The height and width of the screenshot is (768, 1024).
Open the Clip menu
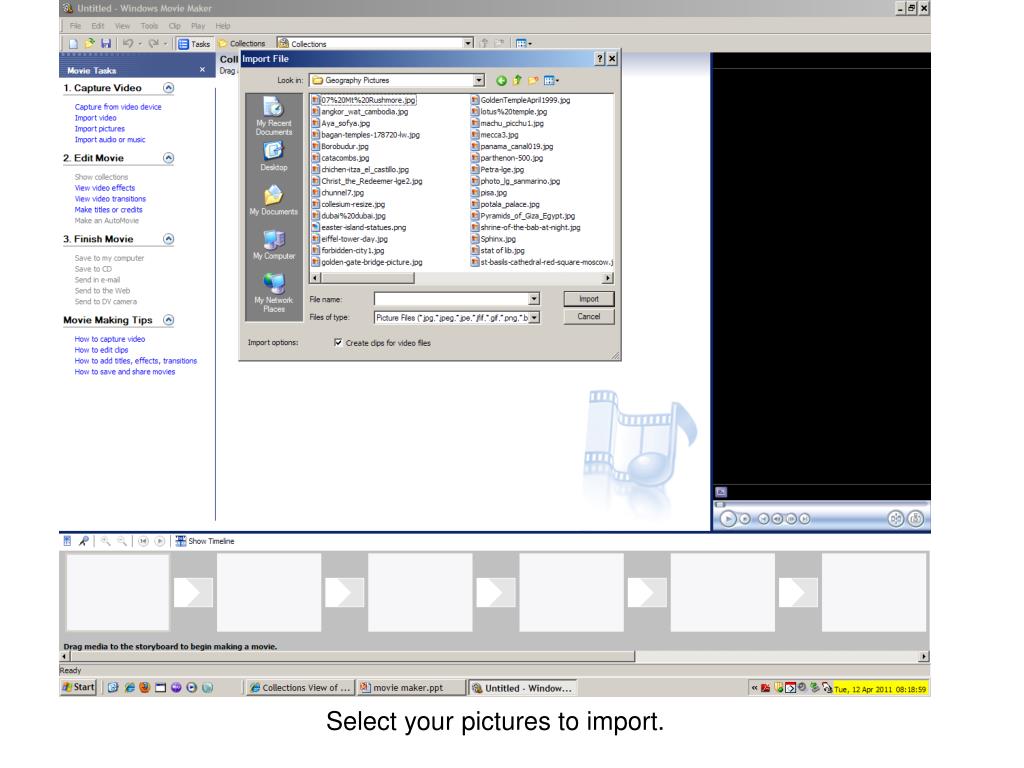[x=174, y=26]
